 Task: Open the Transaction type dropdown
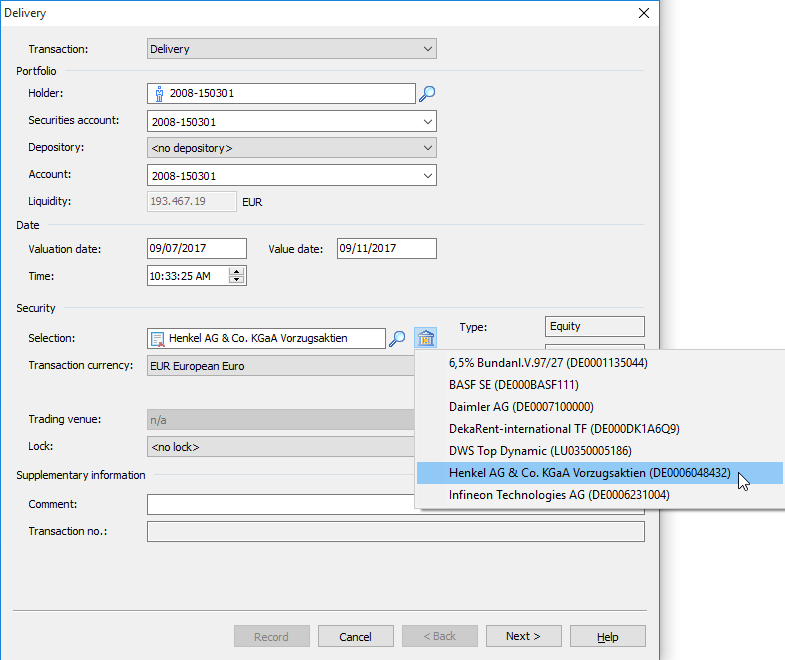(x=428, y=49)
